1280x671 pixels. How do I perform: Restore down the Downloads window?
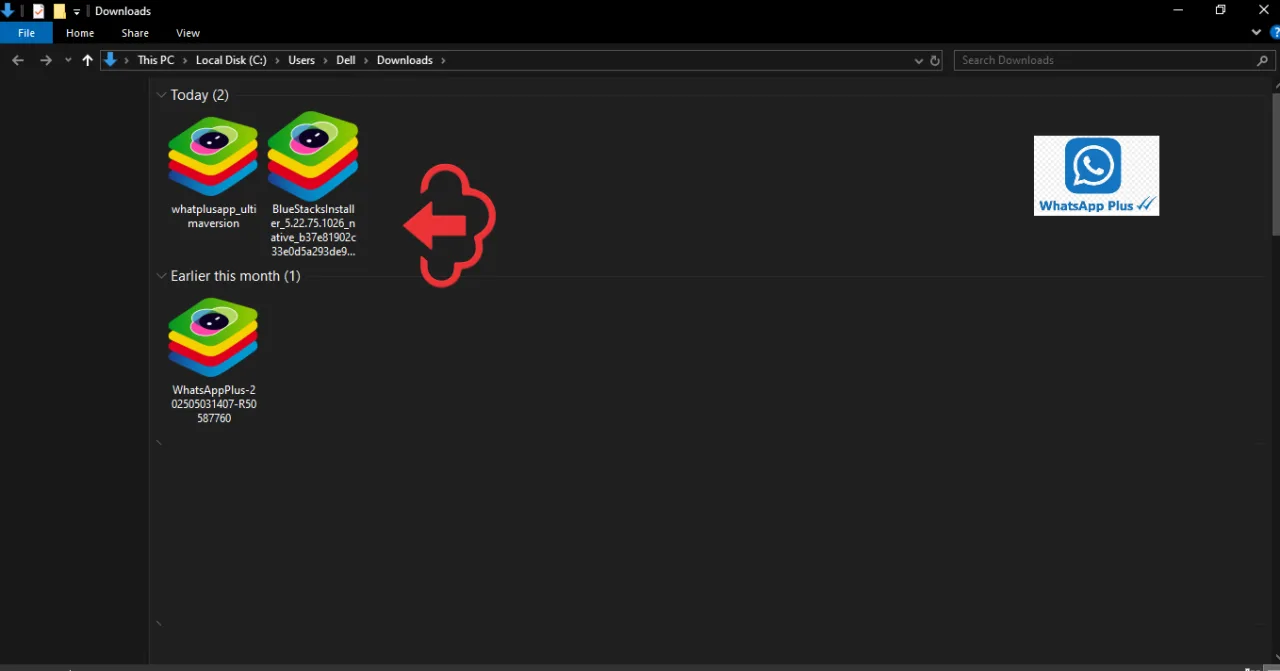point(1220,11)
